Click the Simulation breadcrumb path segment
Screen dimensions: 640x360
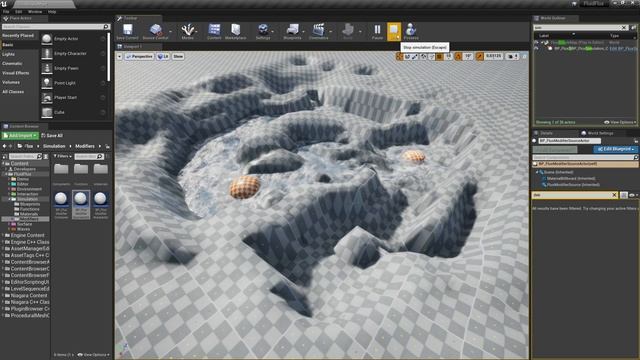point(54,146)
